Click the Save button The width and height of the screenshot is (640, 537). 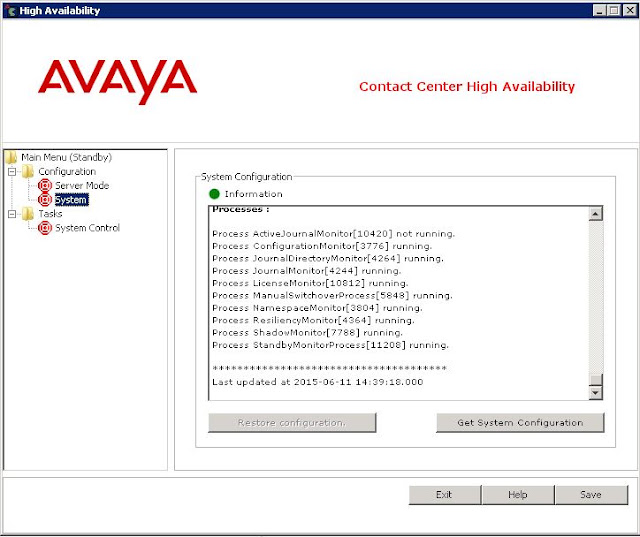[591, 495]
